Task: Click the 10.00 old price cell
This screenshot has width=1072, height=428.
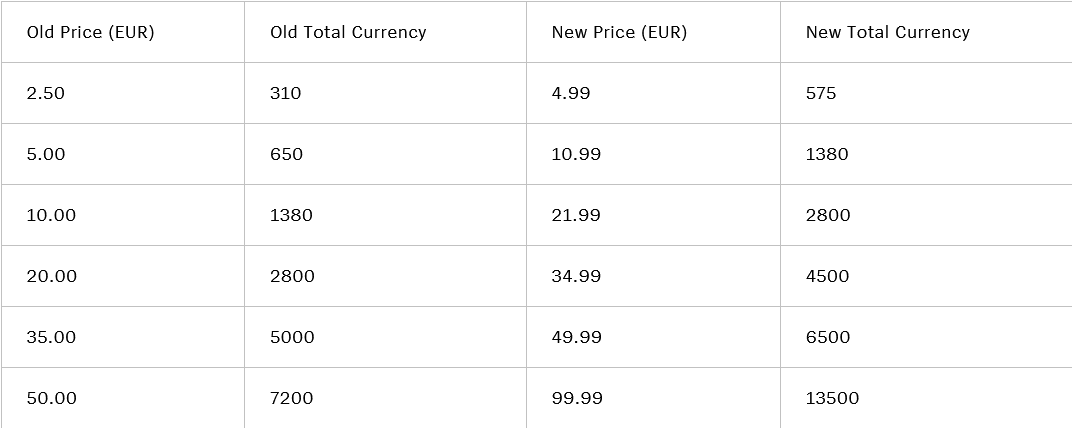Action: (51, 215)
